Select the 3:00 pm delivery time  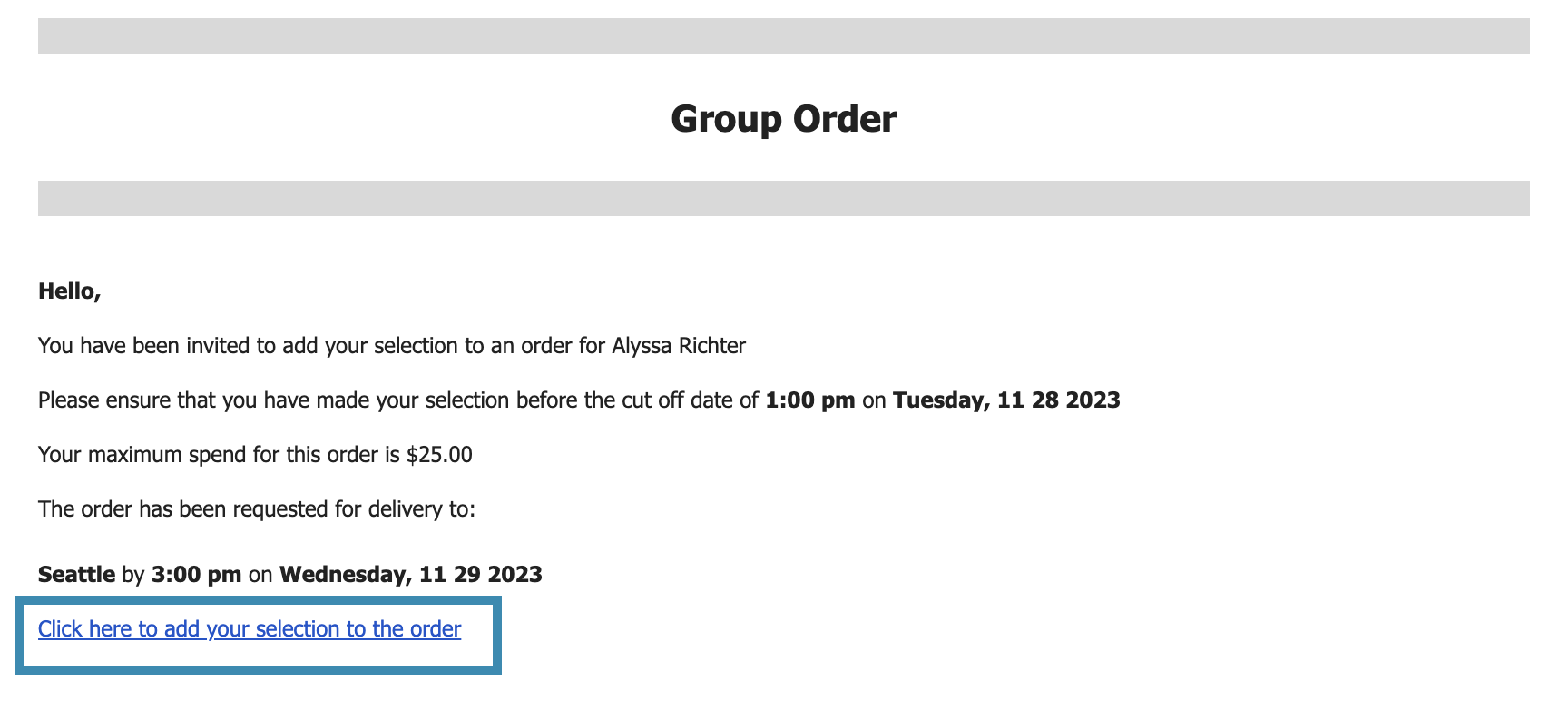click(197, 575)
